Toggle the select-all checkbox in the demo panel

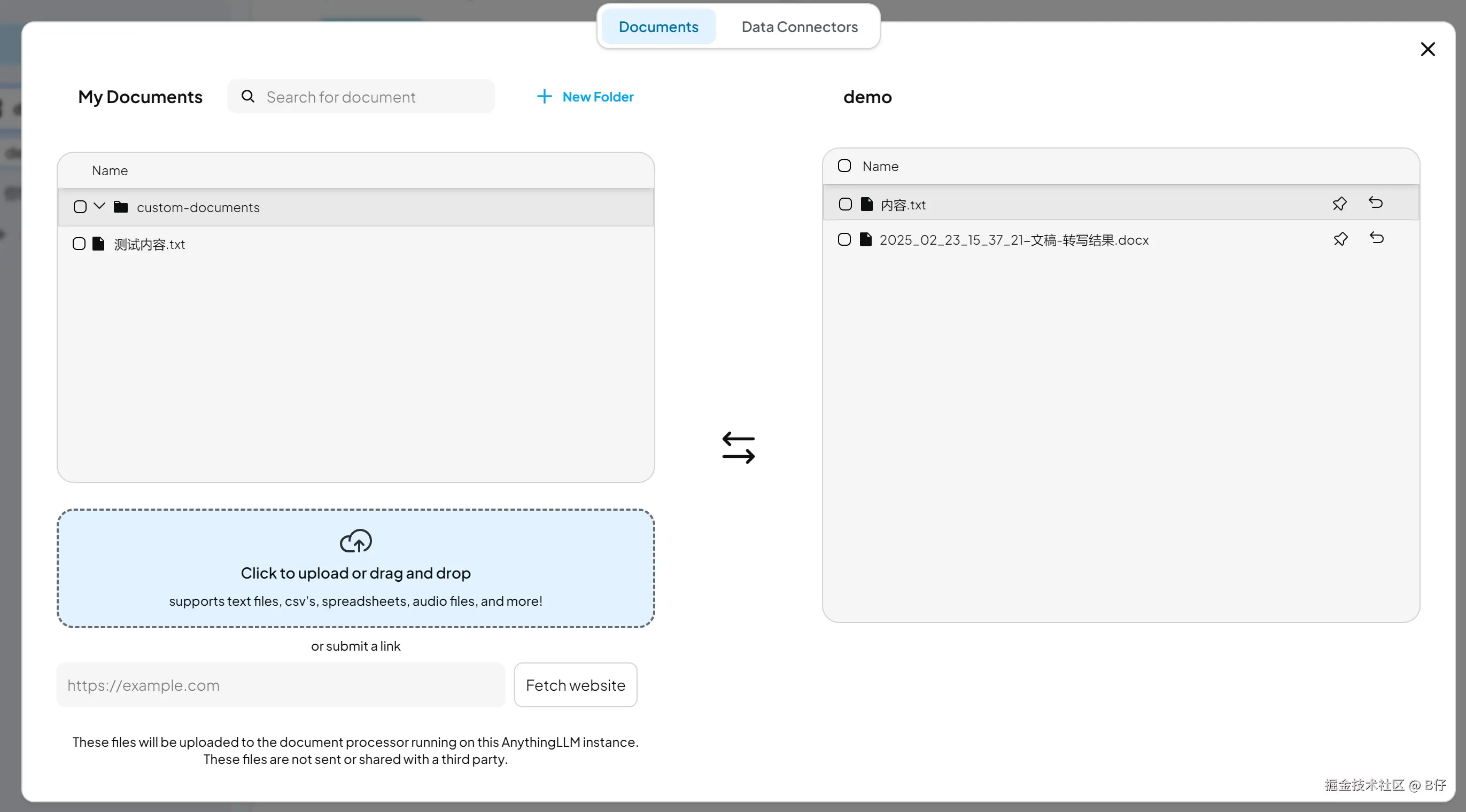844,166
